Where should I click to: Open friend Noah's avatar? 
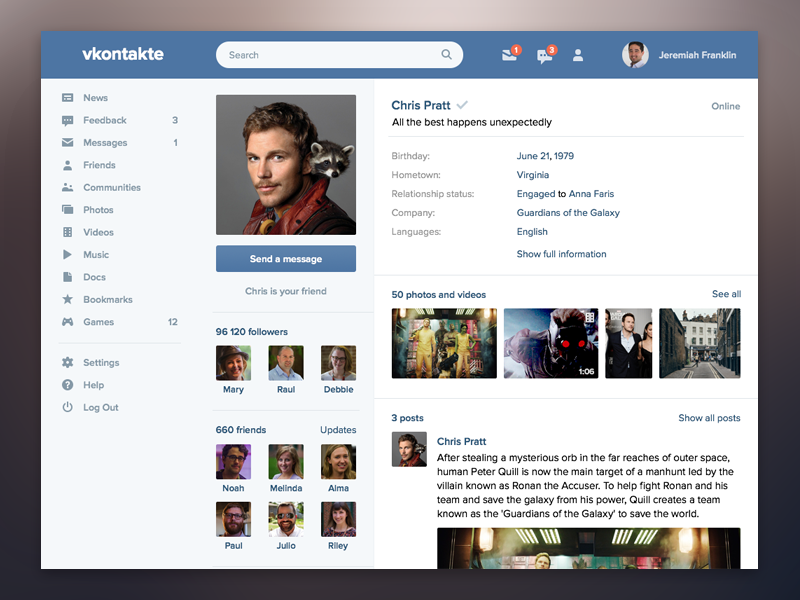click(233, 462)
